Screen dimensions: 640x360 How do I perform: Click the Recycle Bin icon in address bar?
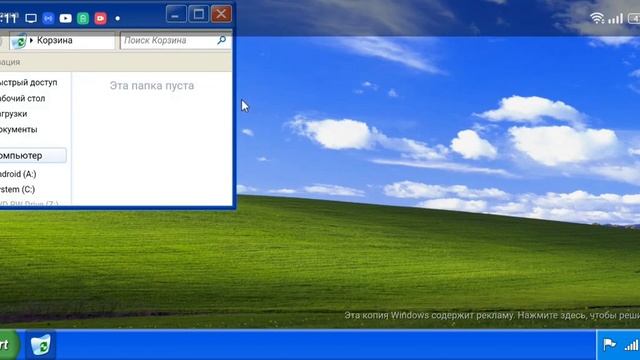click(x=19, y=41)
